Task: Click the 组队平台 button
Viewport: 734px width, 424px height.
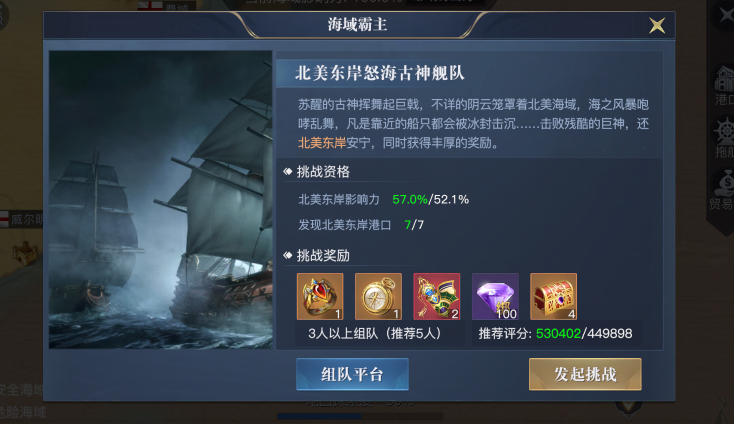Action: tap(352, 374)
